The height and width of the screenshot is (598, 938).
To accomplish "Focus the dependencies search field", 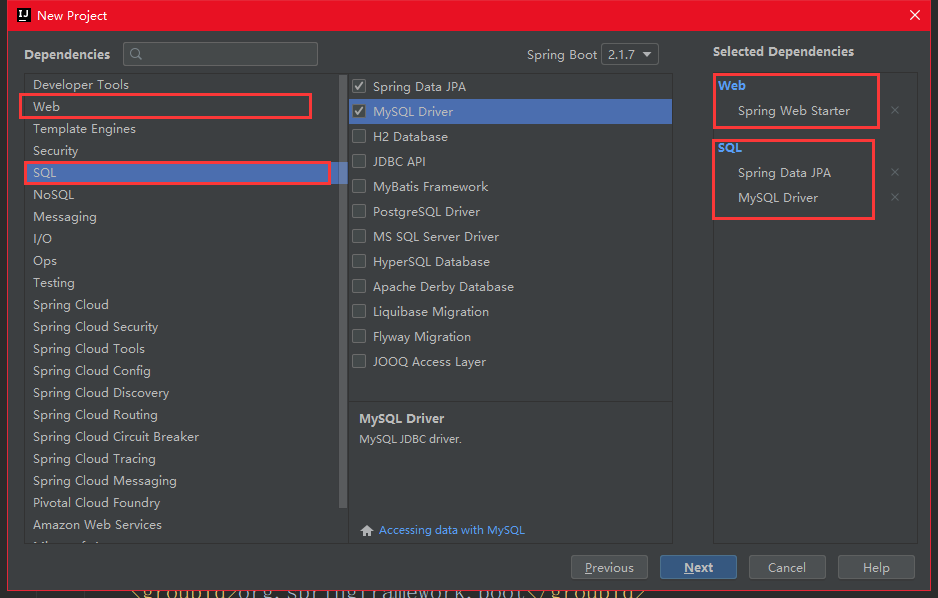I will click(x=220, y=54).
